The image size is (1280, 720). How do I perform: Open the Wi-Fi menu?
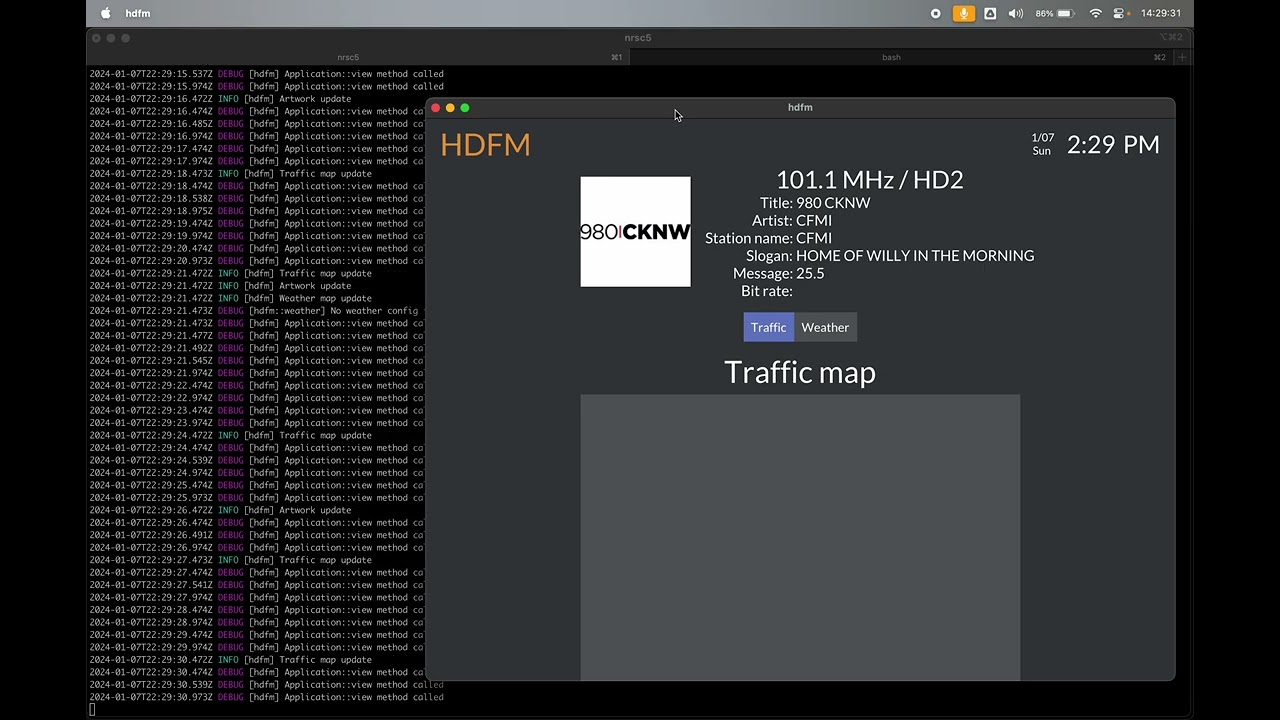[x=1095, y=13]
